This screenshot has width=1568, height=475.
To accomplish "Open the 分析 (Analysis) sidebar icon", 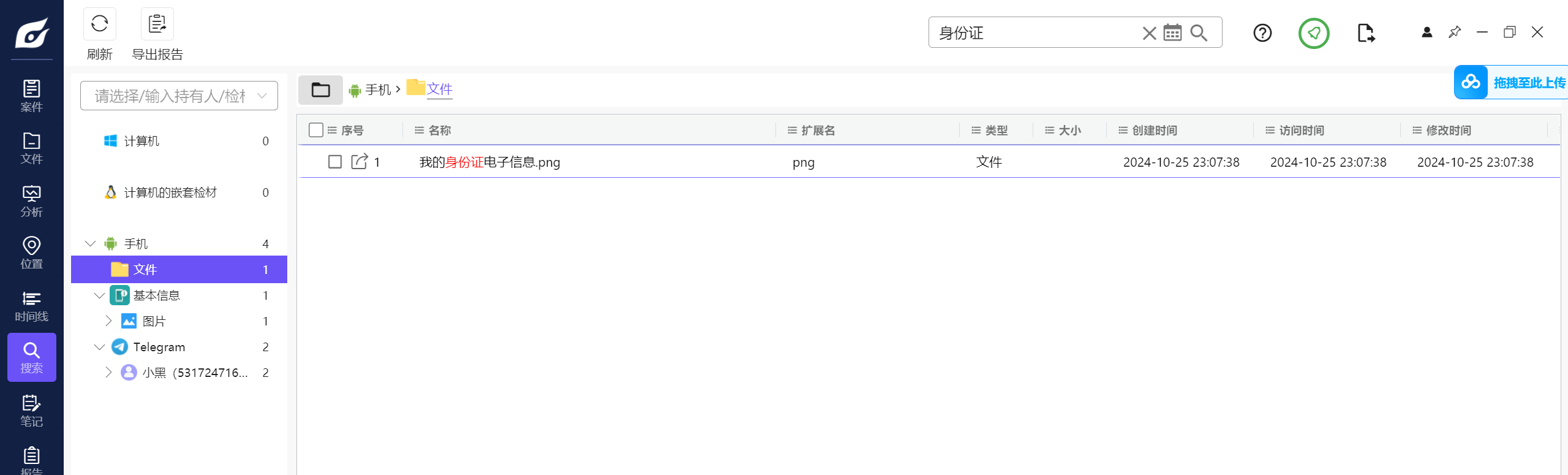I will point(31,201).
